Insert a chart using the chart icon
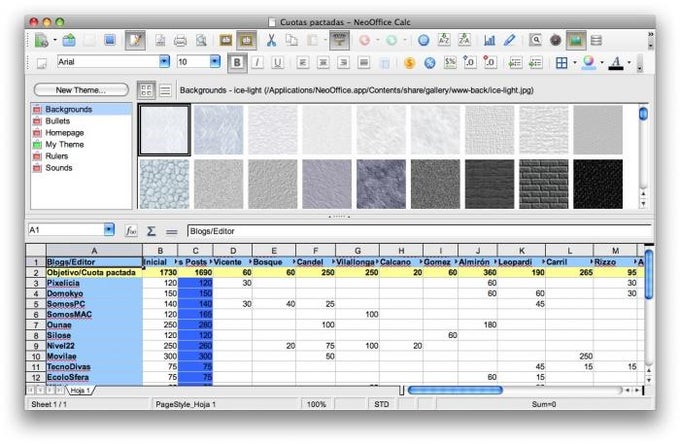680x444 pixels. click(489, 40)
